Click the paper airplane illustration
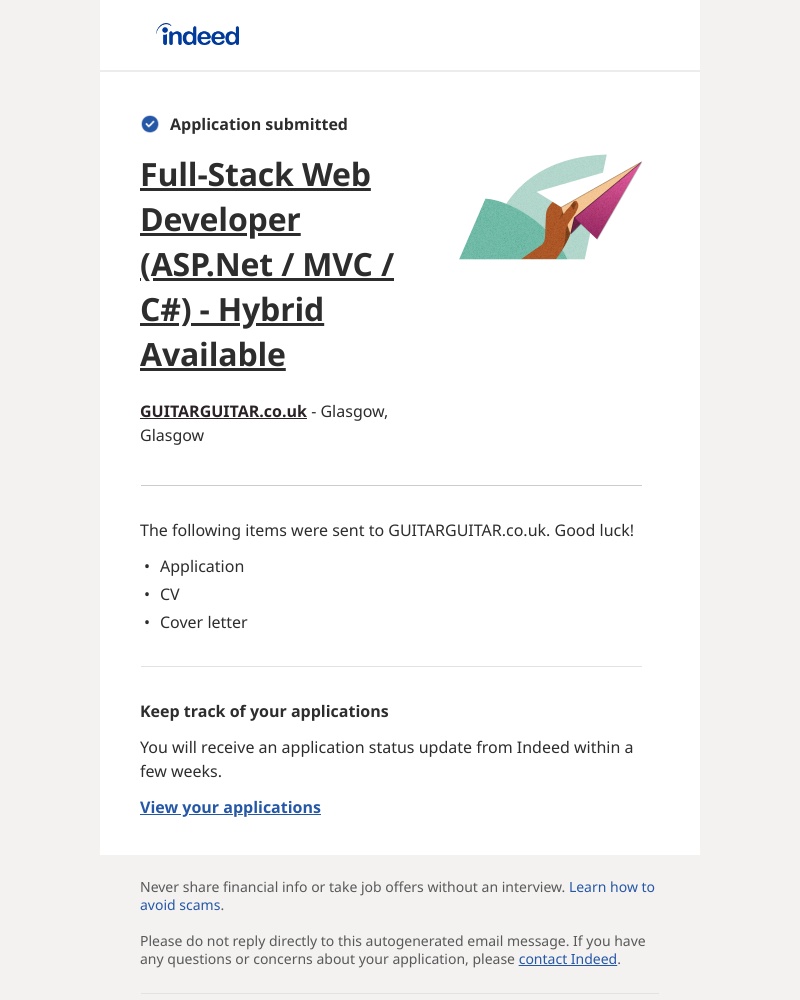Screen dimensions: 800x1000 (551, 207)
